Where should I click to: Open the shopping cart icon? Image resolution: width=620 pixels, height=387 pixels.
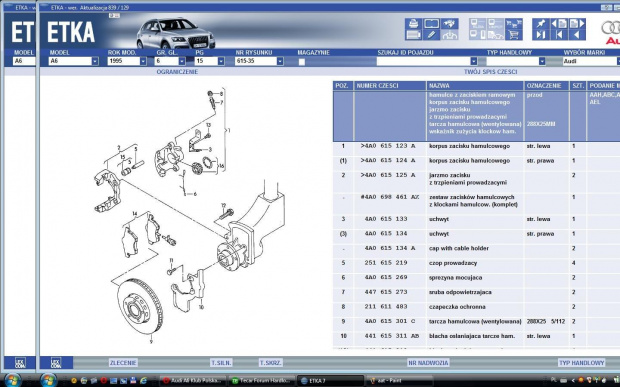coord(514,35)
